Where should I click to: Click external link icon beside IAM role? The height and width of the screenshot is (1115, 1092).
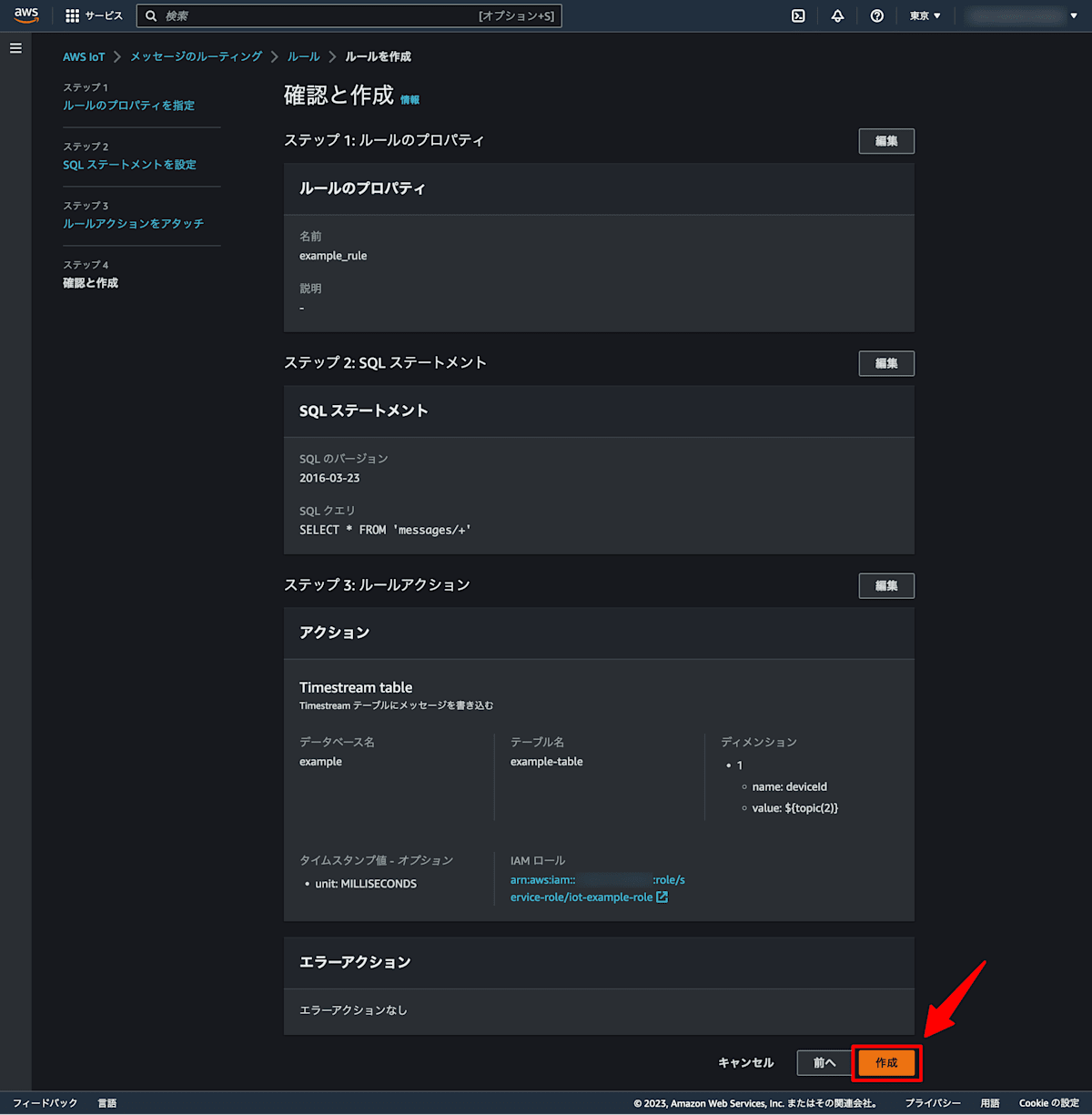pos(662,897)
